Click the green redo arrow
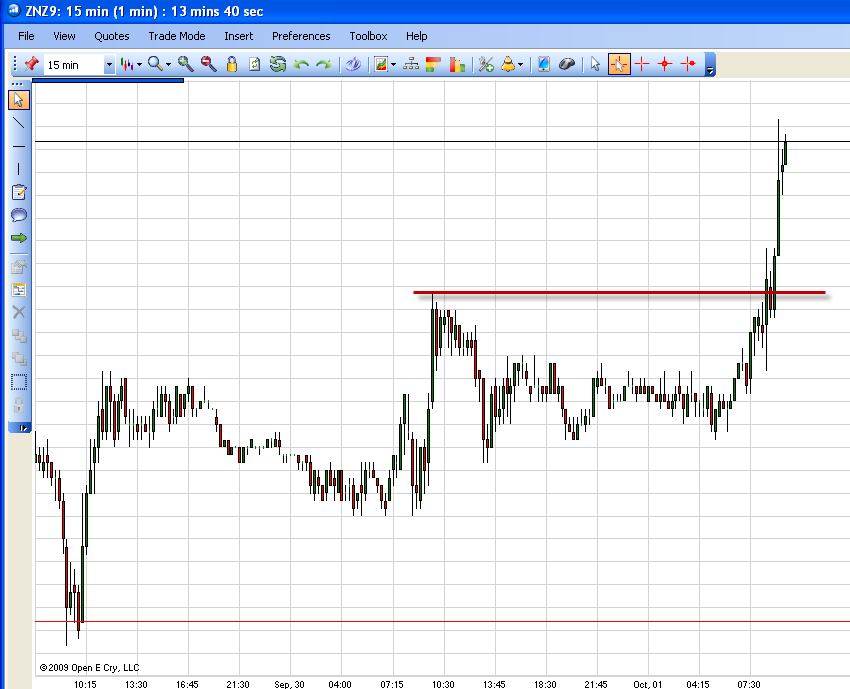The width and height of the screenshot is (850, 689). pyautogui.click(x=324, y=65)
